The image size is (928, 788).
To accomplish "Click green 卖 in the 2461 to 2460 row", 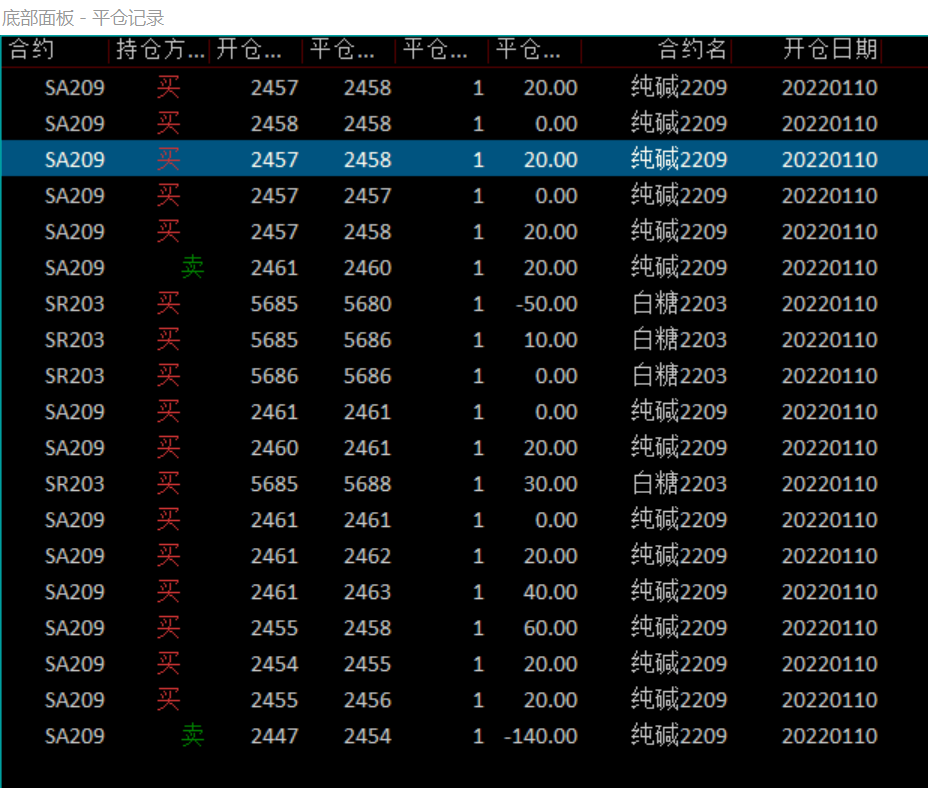I will coord(192,268).
